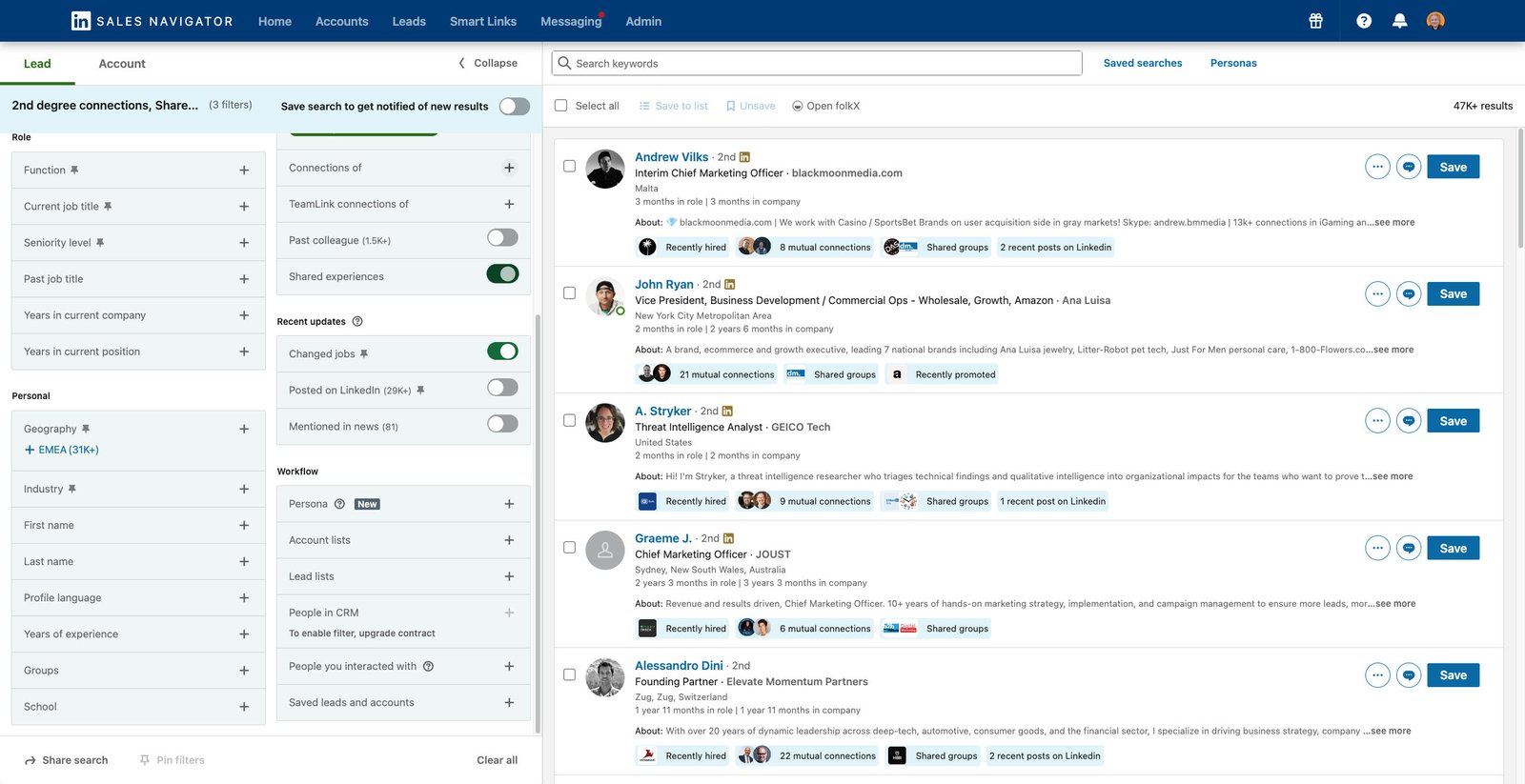1525x784 pixels.
Task: Turn off Shared experiences toggle
Action: 502,274
